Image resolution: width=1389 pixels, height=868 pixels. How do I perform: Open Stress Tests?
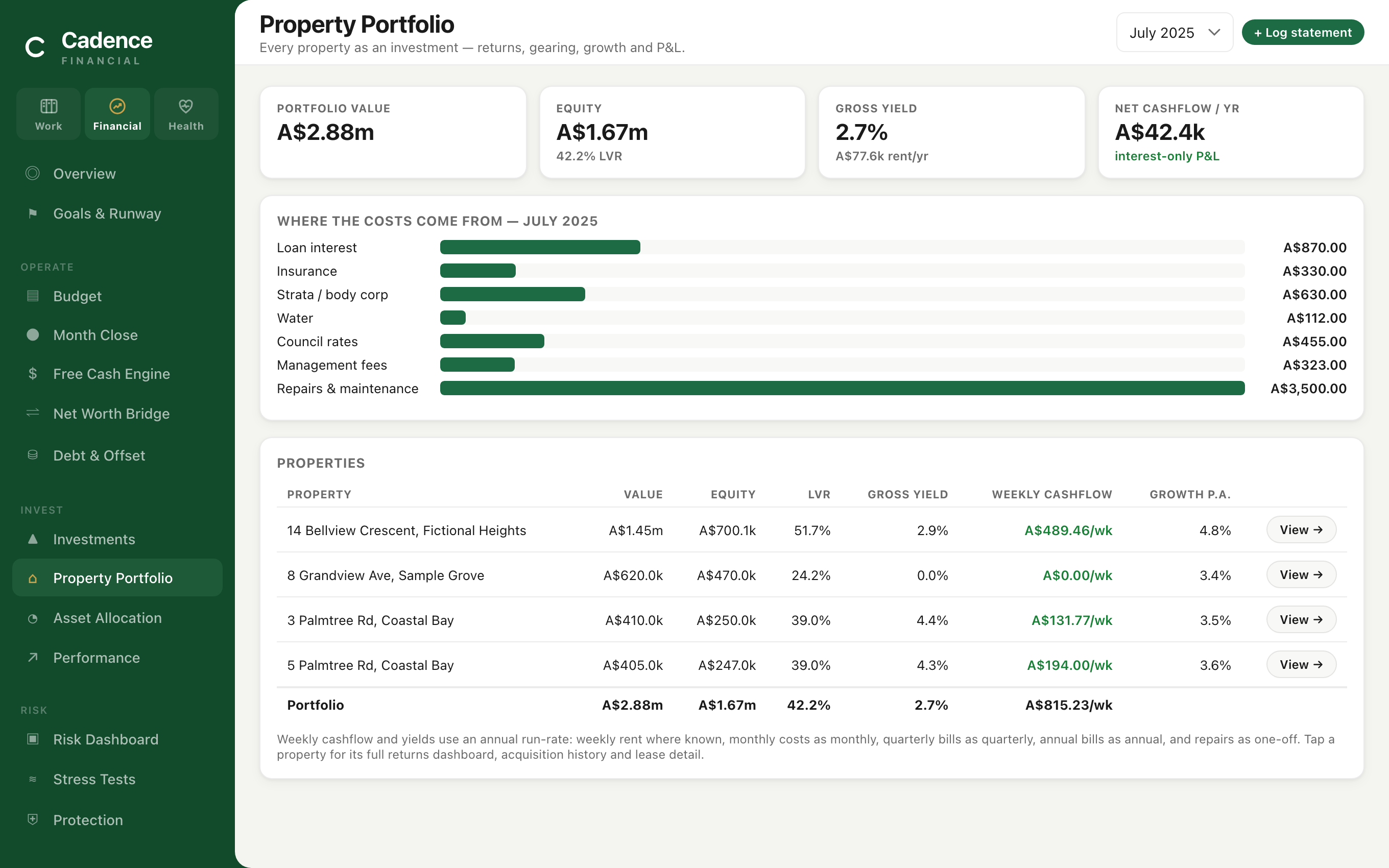pos(117,779)
